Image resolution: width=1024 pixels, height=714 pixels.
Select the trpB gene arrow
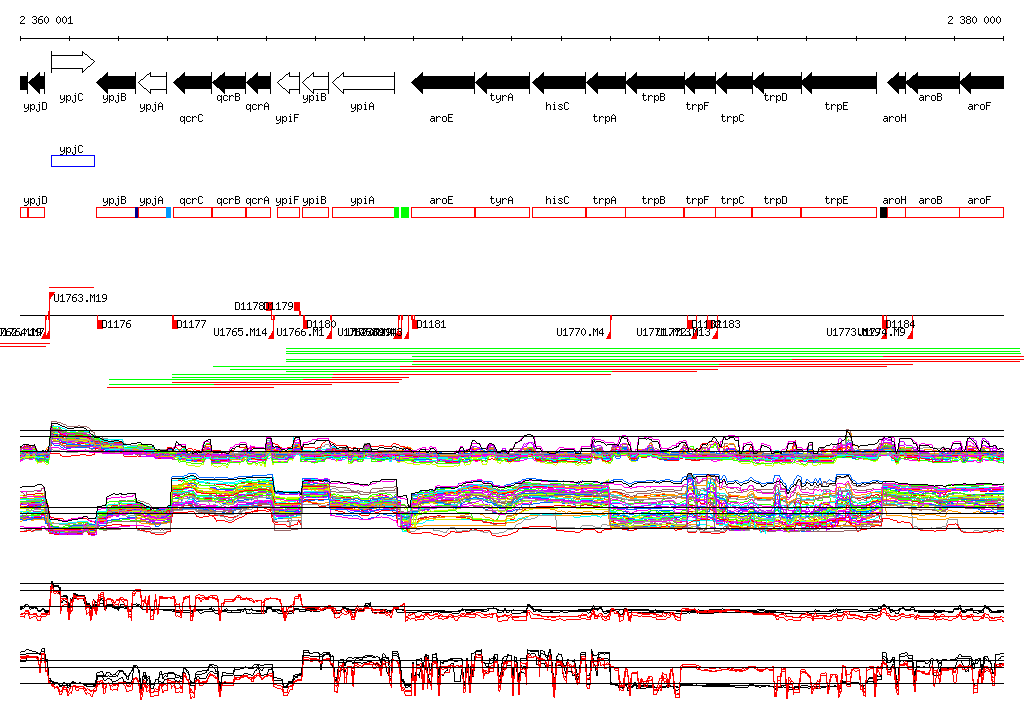(654, 82)
